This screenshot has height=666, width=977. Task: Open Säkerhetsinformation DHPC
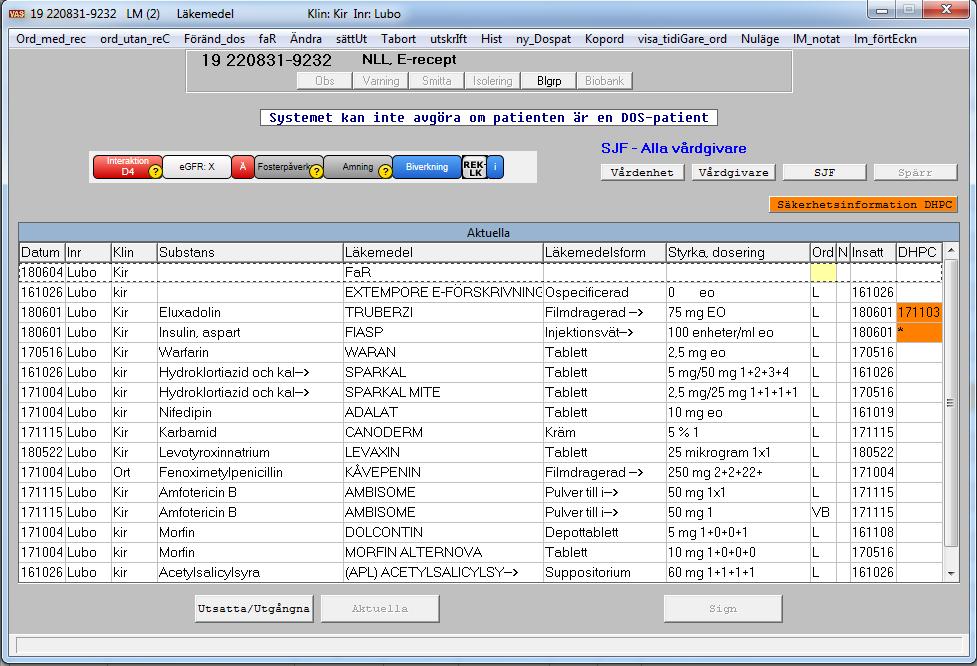[x=864, y=205]
